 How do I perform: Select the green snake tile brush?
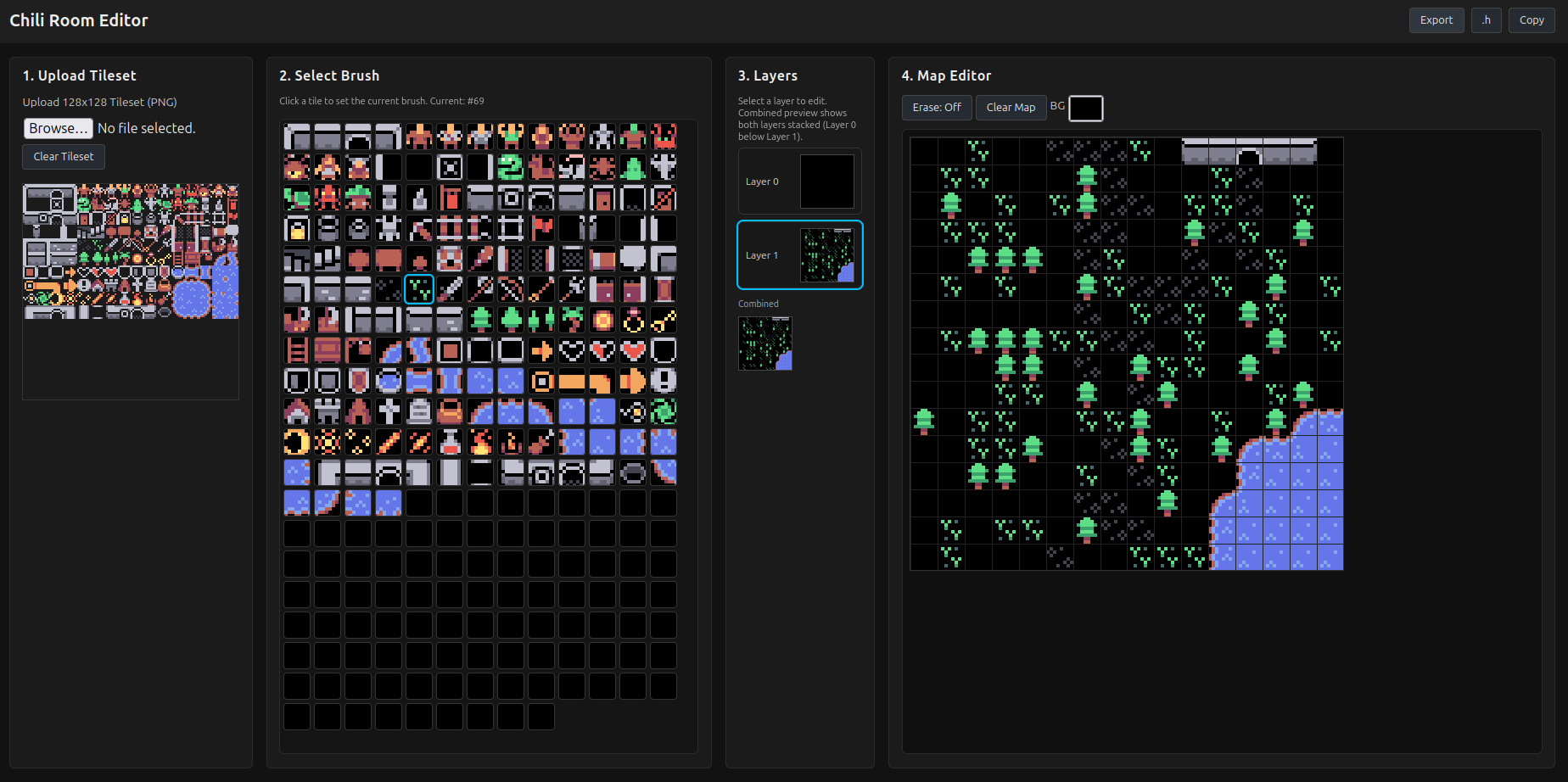511,167
